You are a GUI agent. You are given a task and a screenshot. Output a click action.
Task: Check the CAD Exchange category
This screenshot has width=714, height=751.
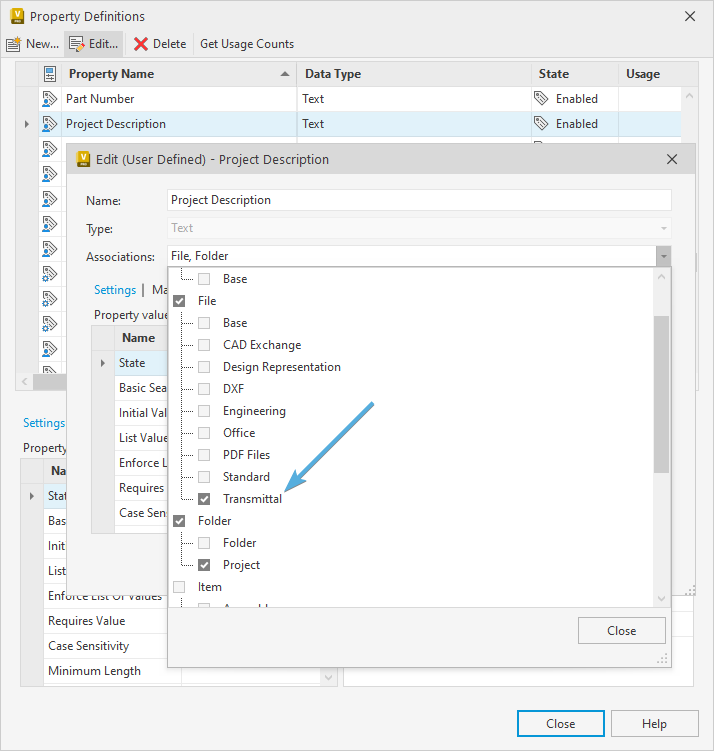(204, 345)
